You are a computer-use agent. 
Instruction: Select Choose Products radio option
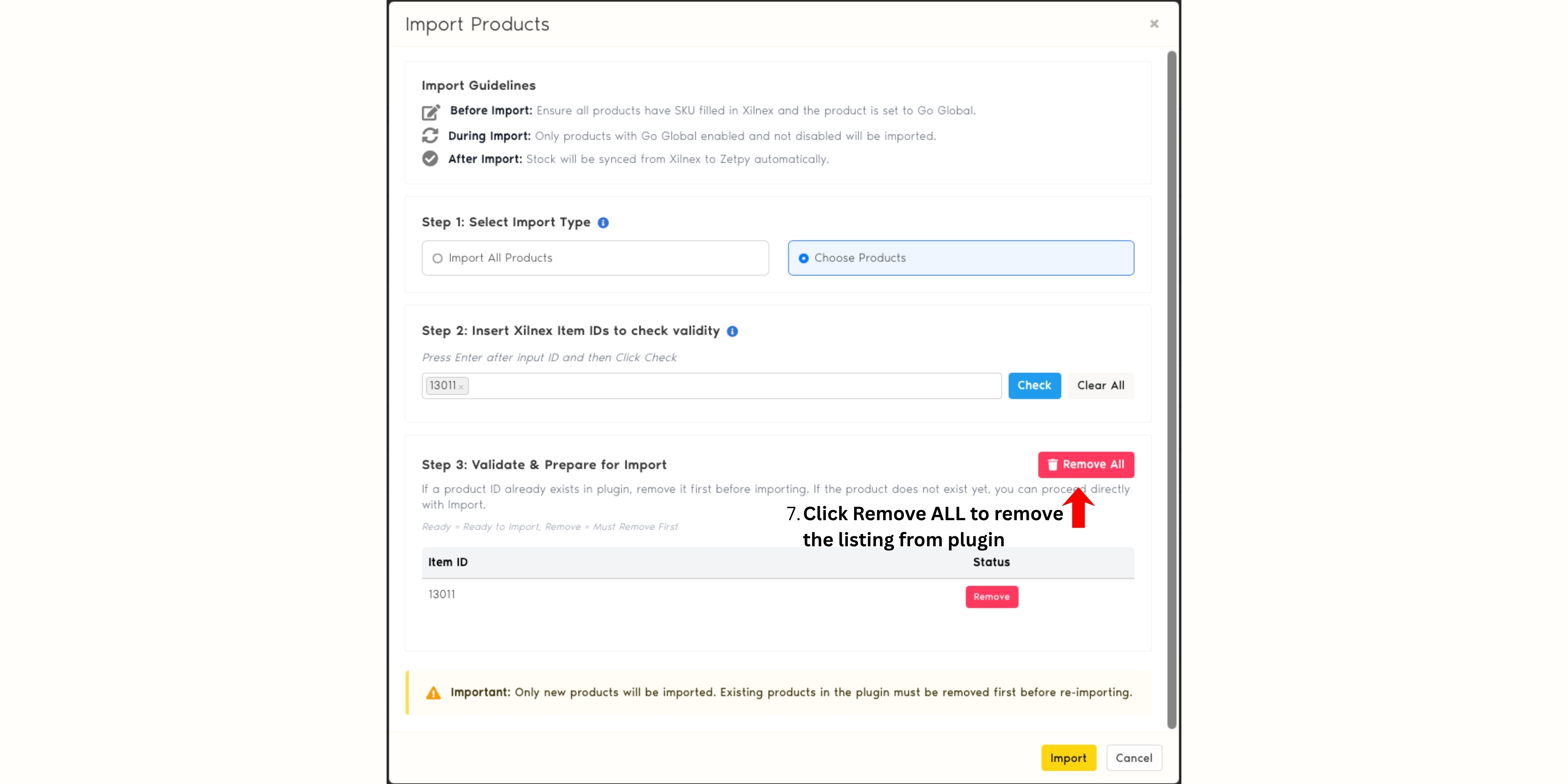(x=803, y=258)
